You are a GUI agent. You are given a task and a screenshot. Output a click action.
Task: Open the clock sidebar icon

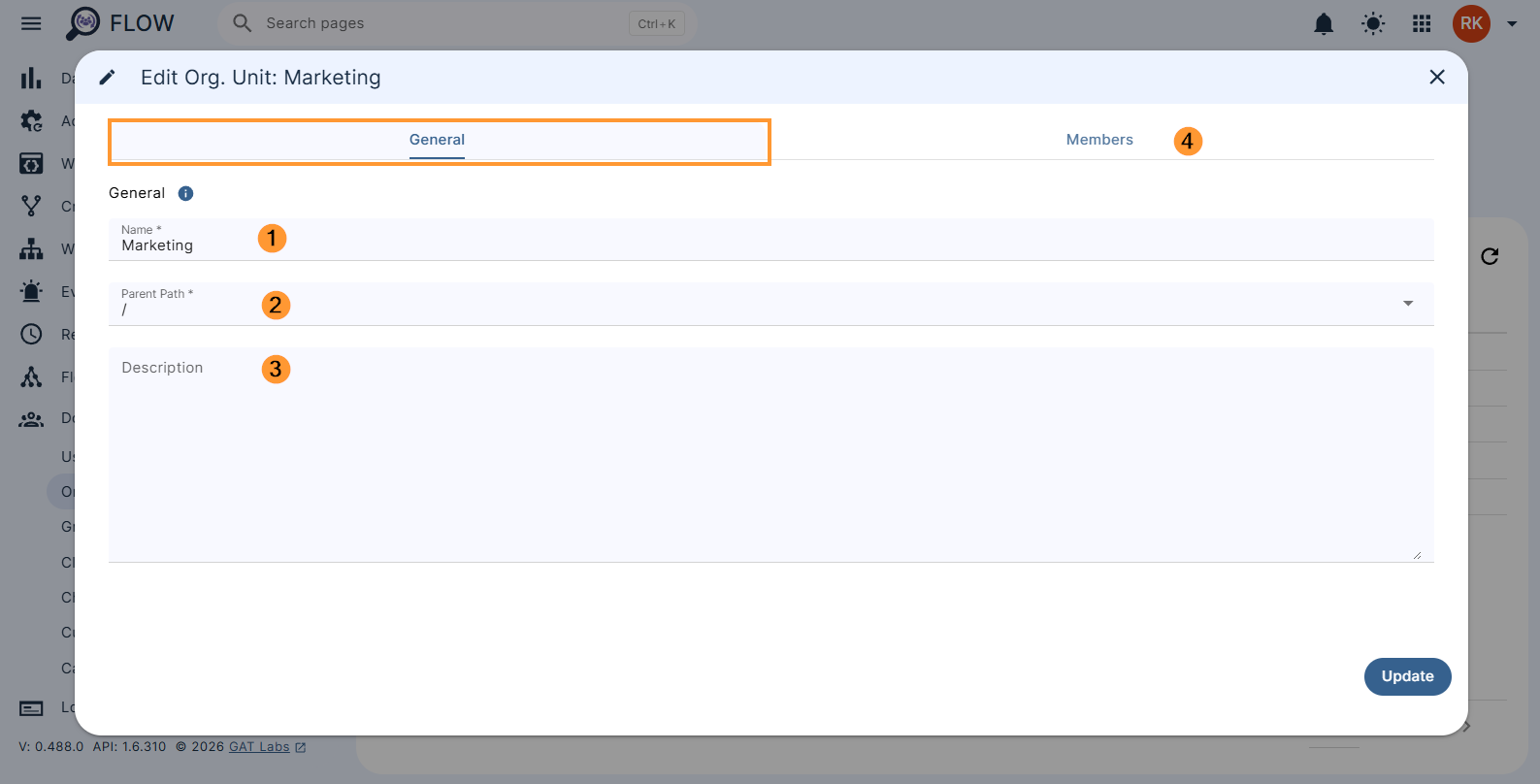[31, 334]
